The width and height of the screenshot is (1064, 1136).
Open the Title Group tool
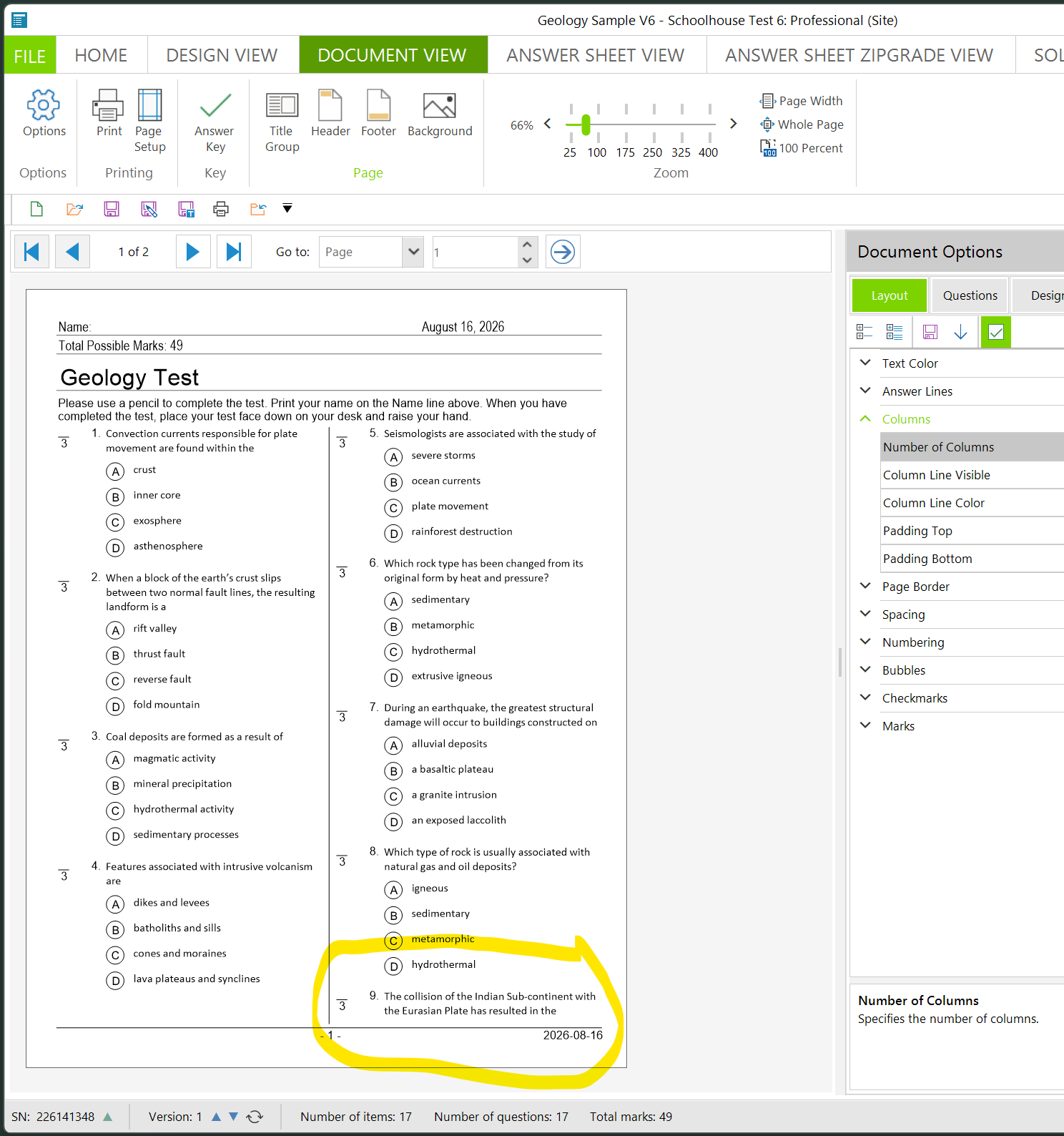[282, 105]
